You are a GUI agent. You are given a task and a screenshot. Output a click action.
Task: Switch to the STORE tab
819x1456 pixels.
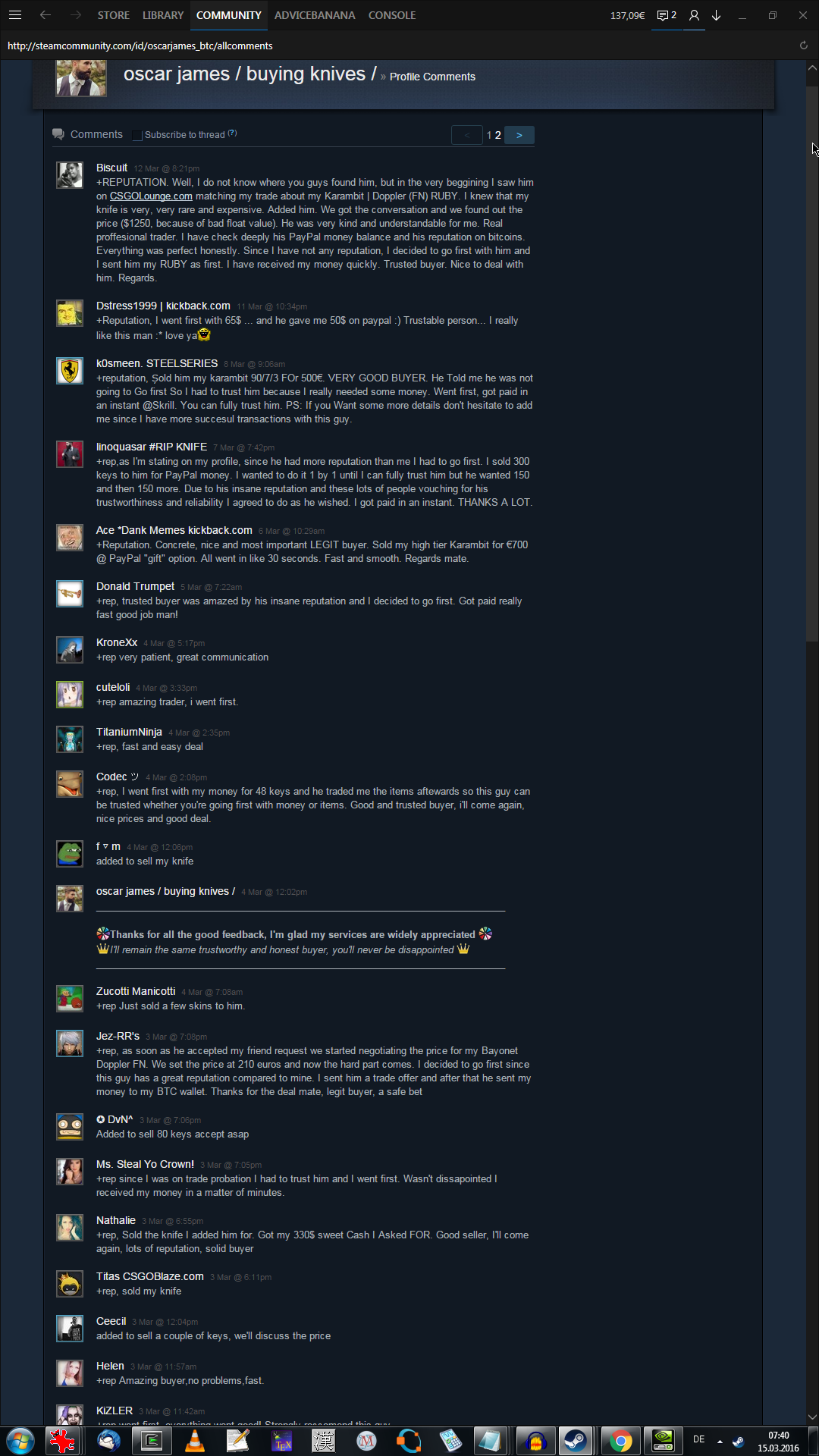tap(114, 15)
